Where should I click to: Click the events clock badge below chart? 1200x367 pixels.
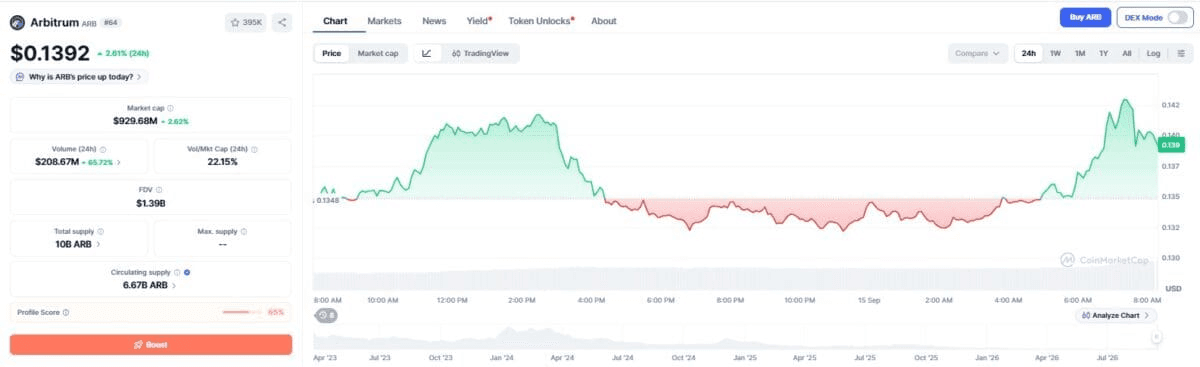click(327, 315)
